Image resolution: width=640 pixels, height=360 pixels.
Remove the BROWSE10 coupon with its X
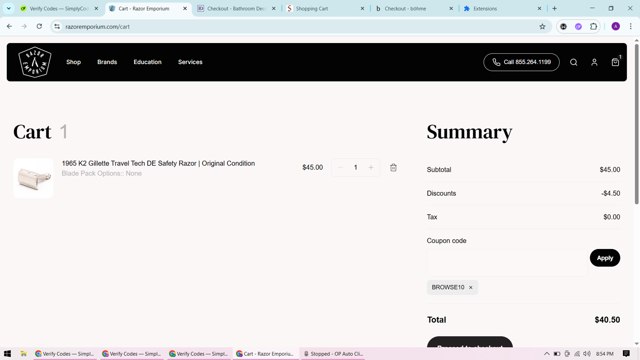pos(471,287)
